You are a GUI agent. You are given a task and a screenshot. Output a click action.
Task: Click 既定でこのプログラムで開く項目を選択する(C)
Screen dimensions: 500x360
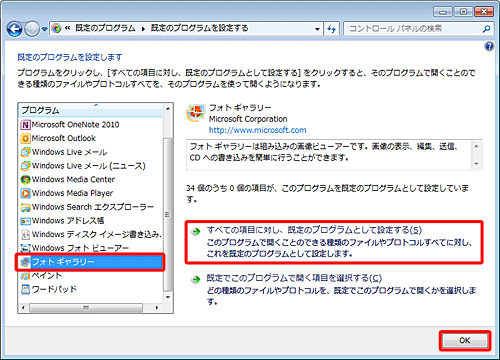click(x=294, y=278)
